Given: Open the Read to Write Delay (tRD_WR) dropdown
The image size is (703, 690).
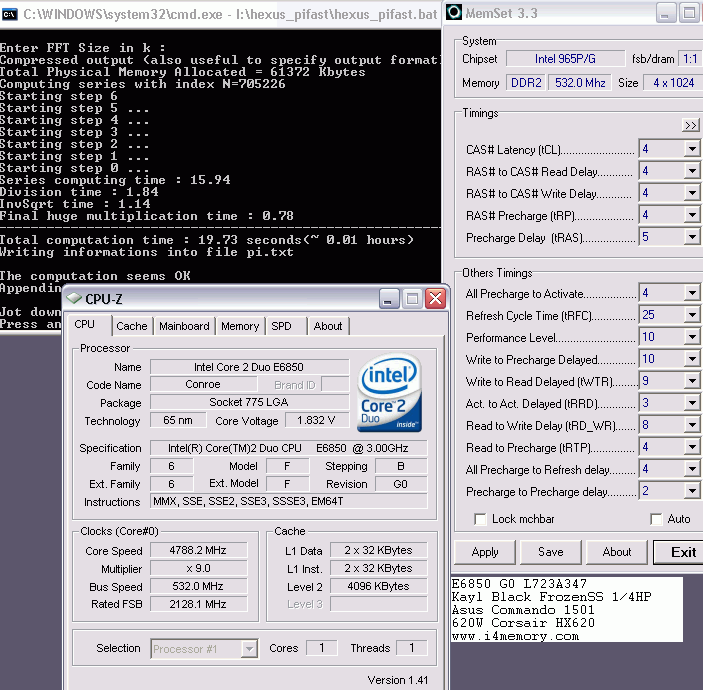Looking at the screenshot, I should (692, 425).
